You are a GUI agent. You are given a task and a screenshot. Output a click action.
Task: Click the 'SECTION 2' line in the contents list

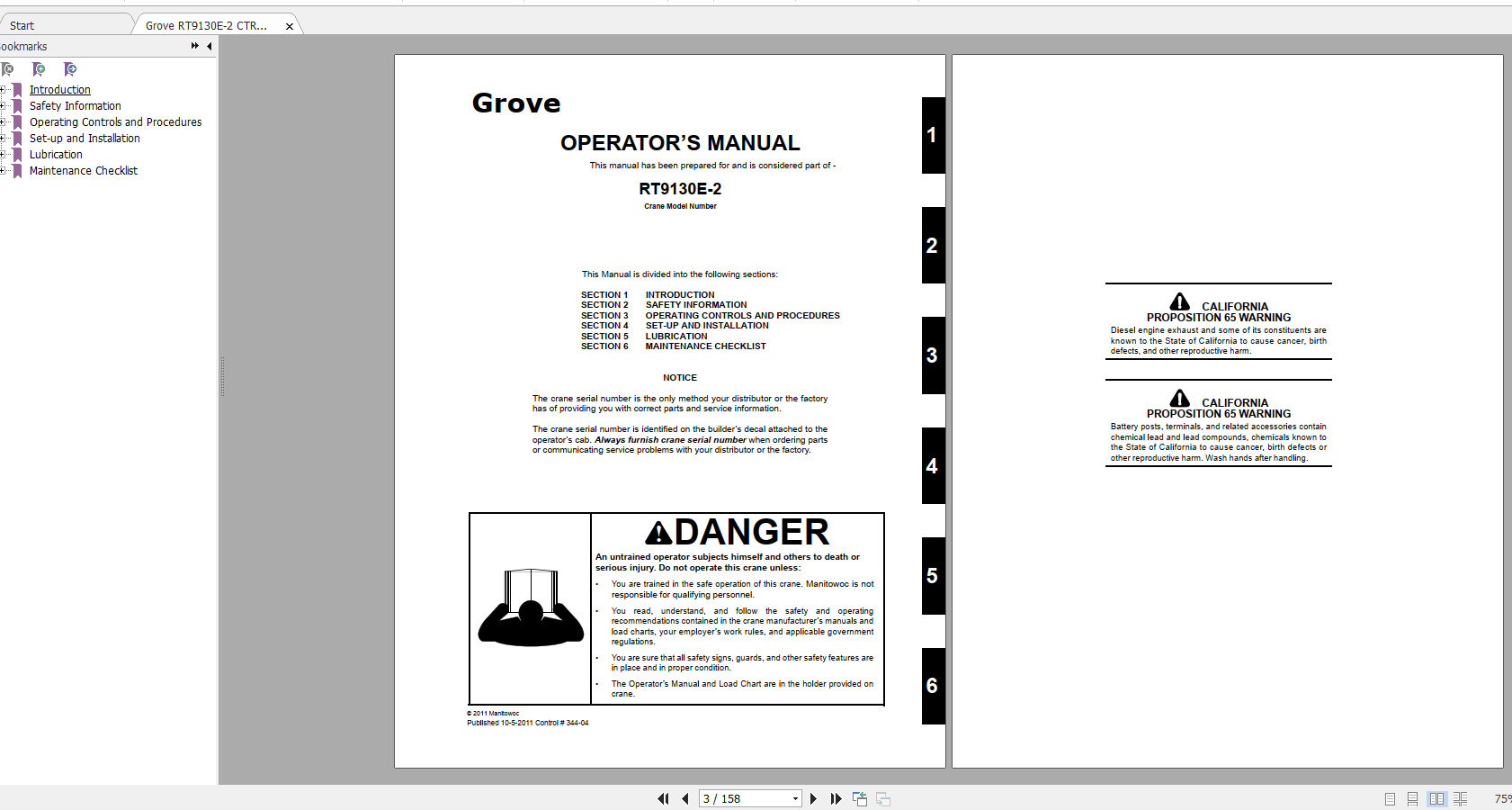(664, 305)
